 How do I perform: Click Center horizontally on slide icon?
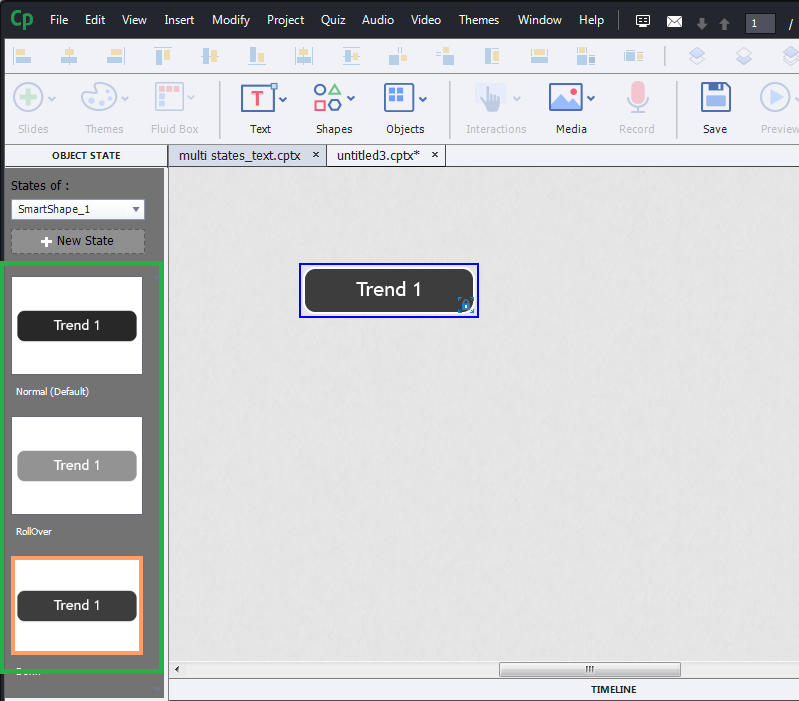(x=304, y=56)
